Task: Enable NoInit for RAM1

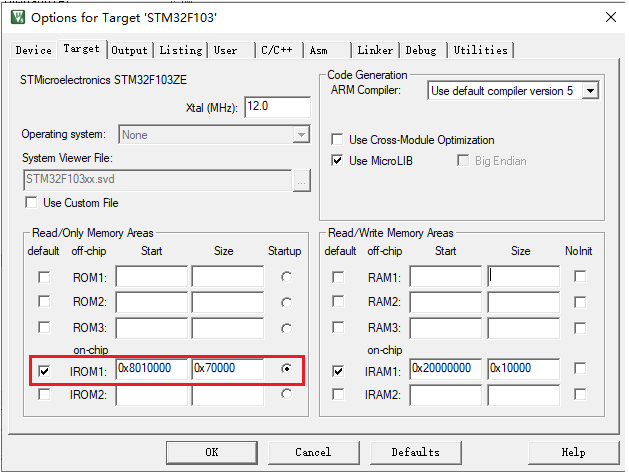Action: pos(580,276)
